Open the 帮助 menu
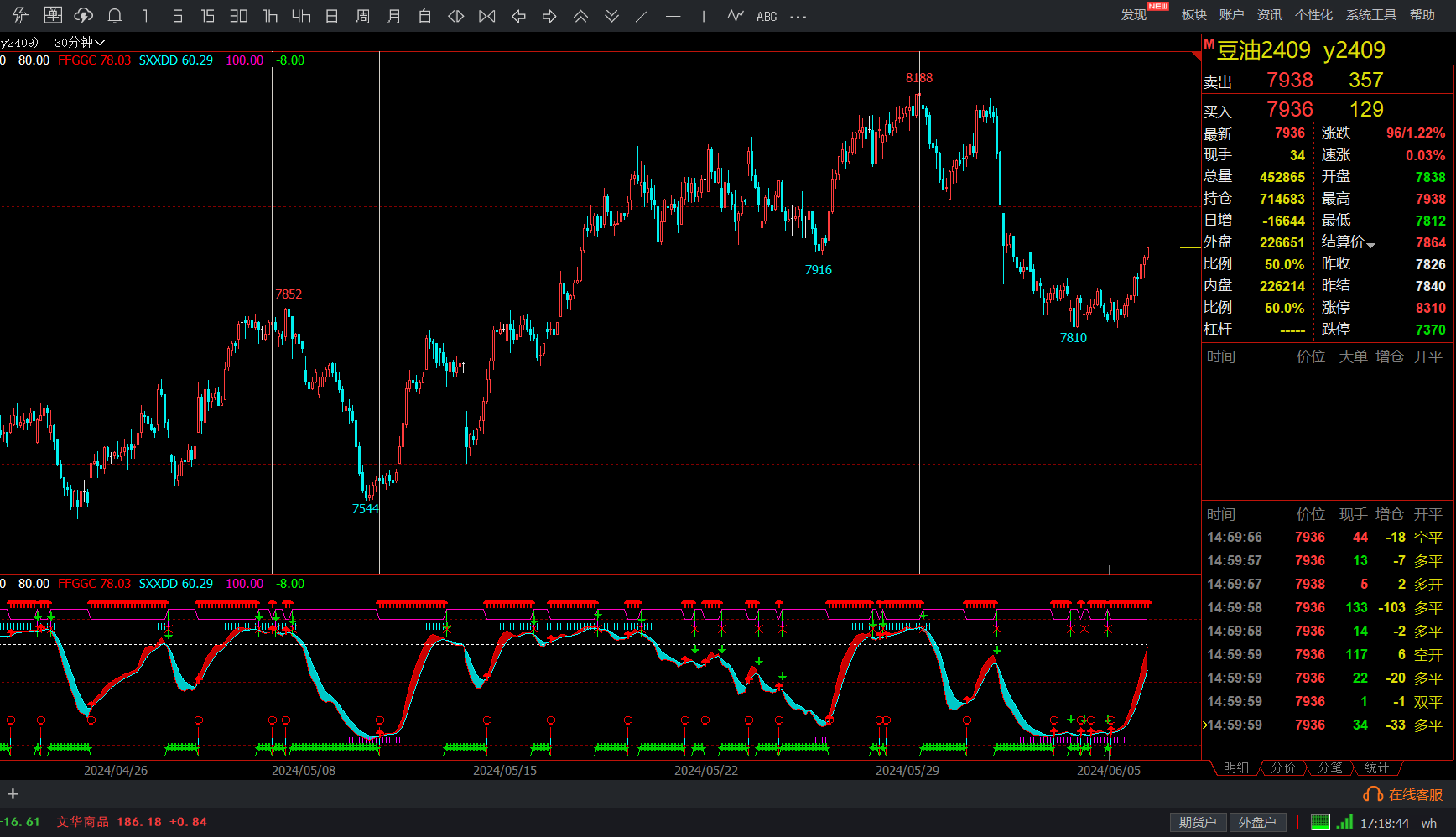 tap(1422, 14)
